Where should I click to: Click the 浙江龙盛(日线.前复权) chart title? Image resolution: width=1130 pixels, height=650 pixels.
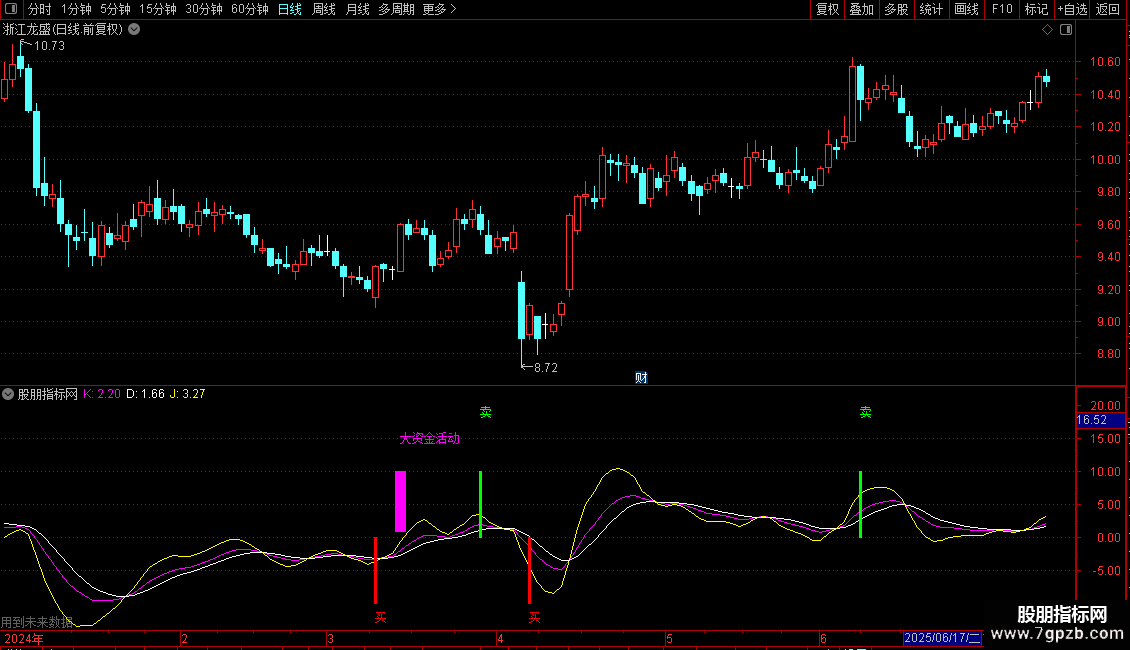[x=63, y=30]
